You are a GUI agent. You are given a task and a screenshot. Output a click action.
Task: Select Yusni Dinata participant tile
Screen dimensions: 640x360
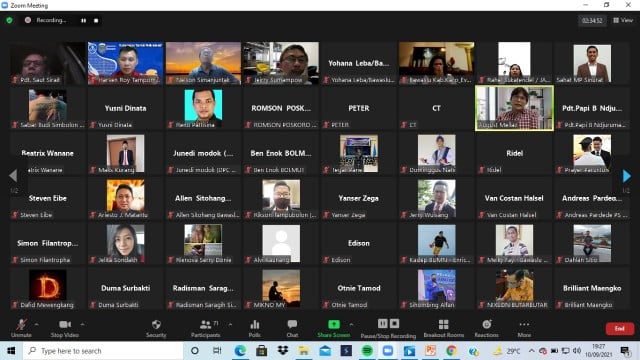(125, 108)
